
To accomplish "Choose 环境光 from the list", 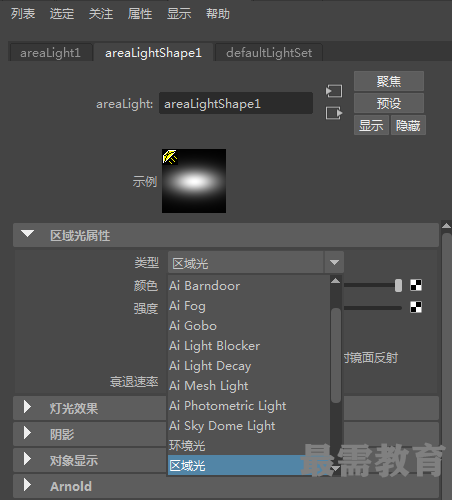I will 249,446.
